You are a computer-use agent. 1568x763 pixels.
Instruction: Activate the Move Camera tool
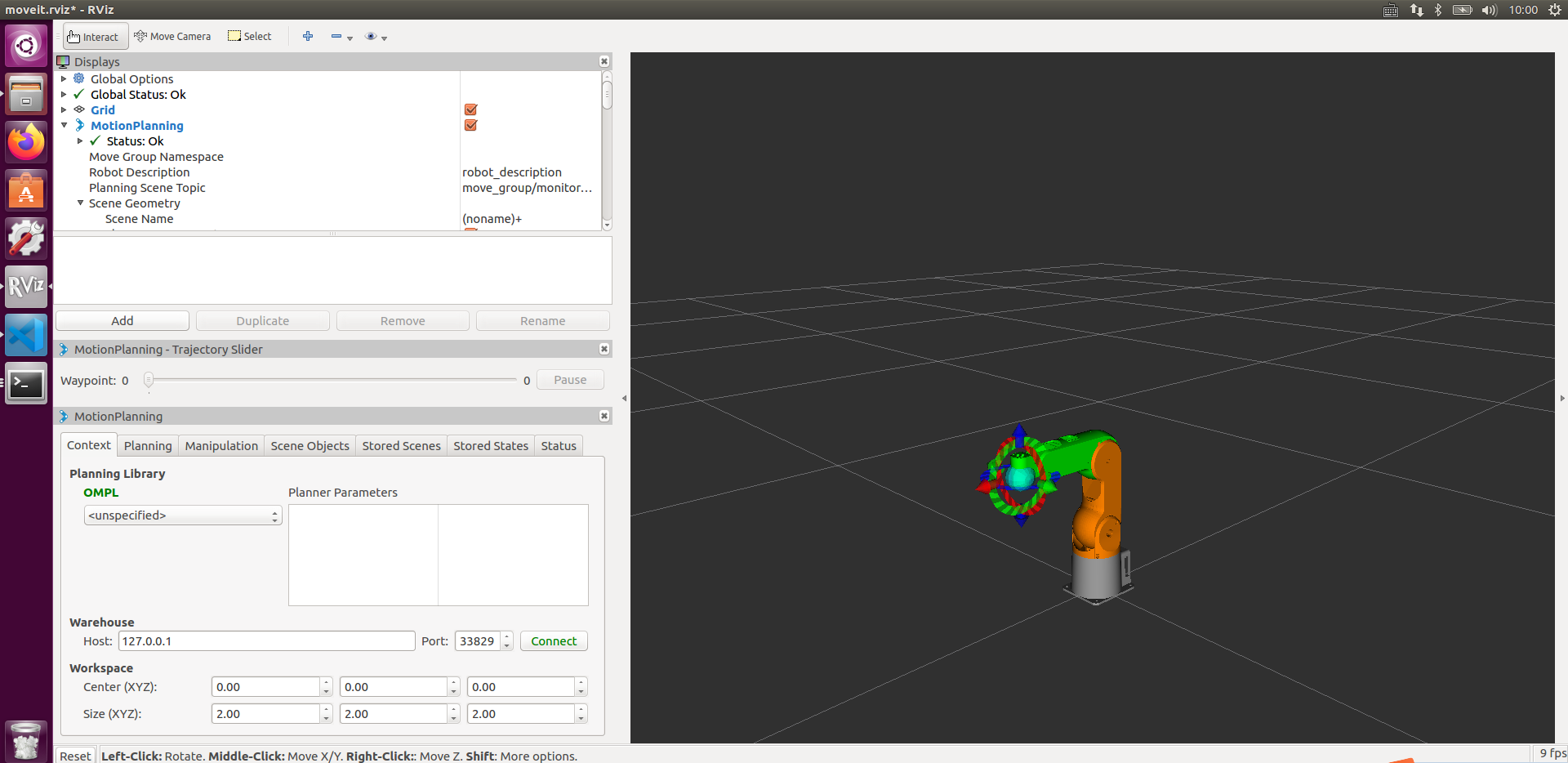click(172, 37)
